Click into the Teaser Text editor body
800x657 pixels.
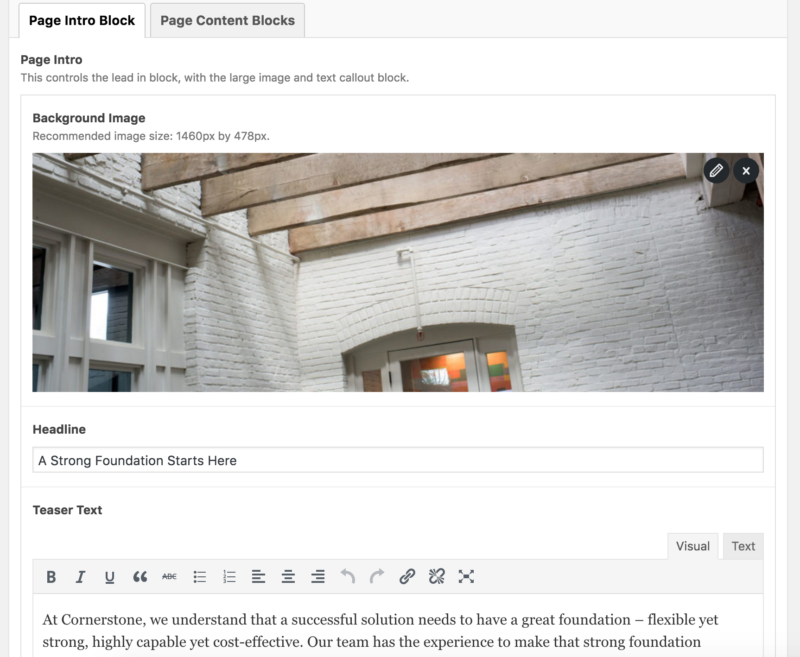(x=398, y=625)
